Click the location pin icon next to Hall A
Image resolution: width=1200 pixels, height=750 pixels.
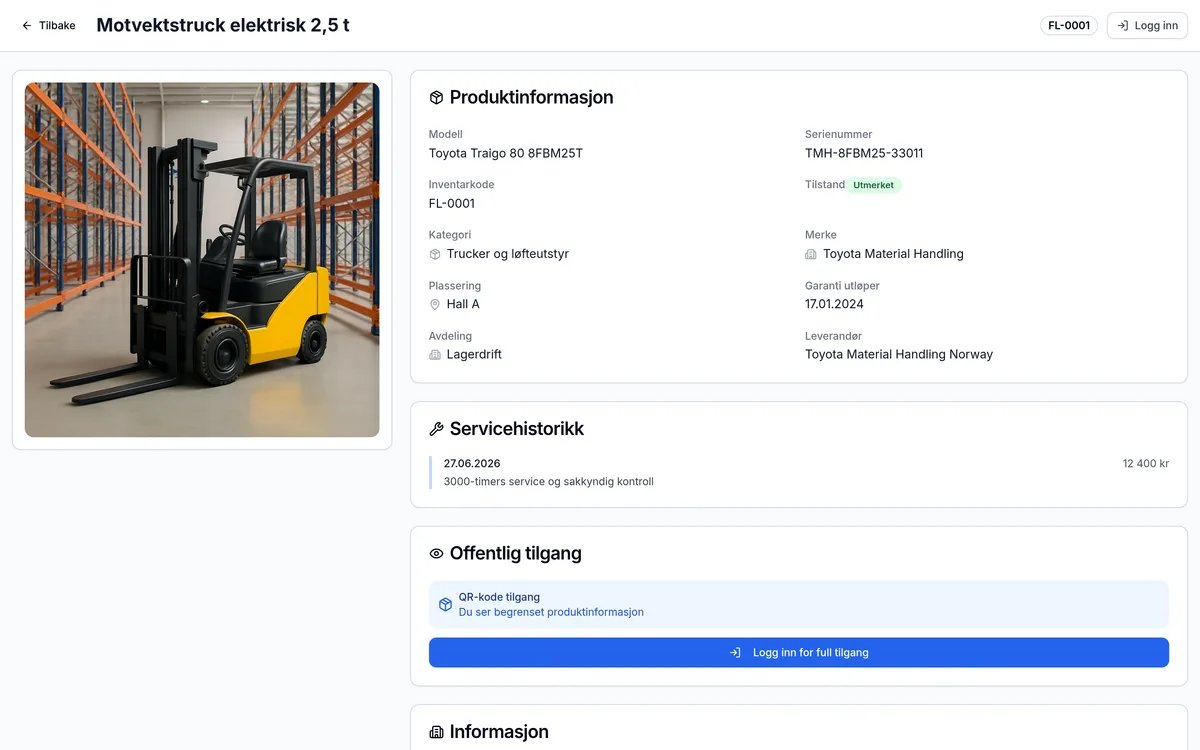pos(435,304)
